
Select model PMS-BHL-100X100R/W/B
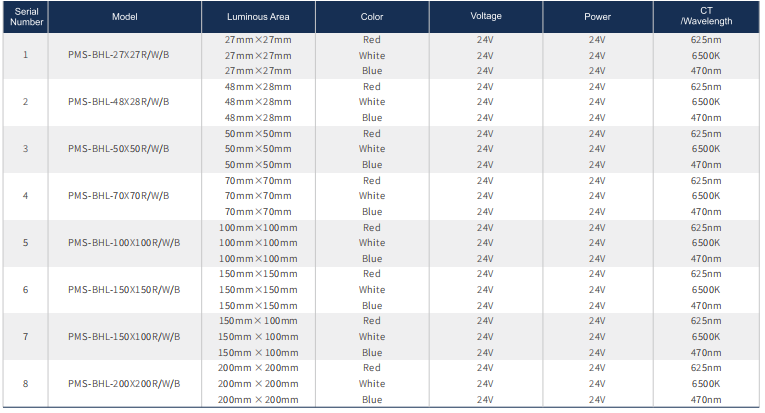pyautogui.click(x=124, y=243)
